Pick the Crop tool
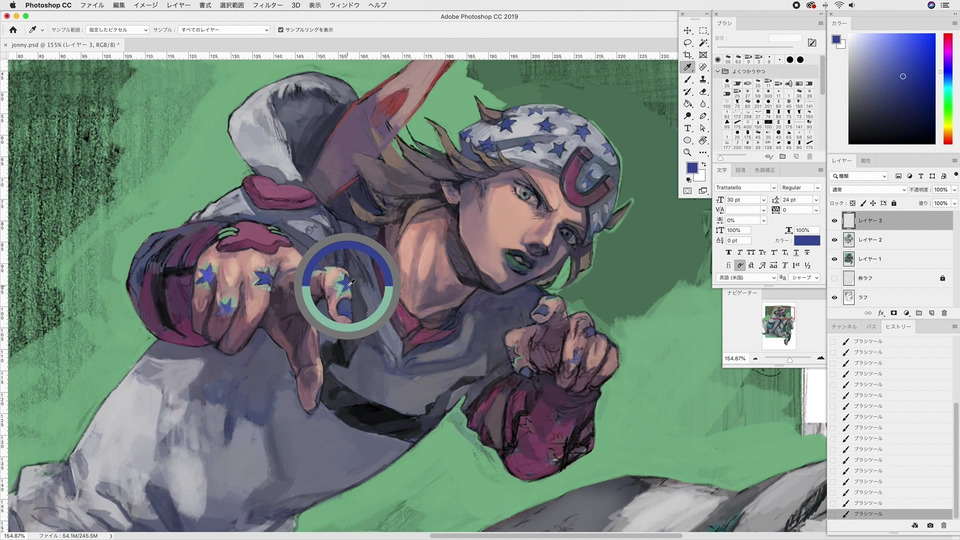960x540 pixels. tap(688, 55)
